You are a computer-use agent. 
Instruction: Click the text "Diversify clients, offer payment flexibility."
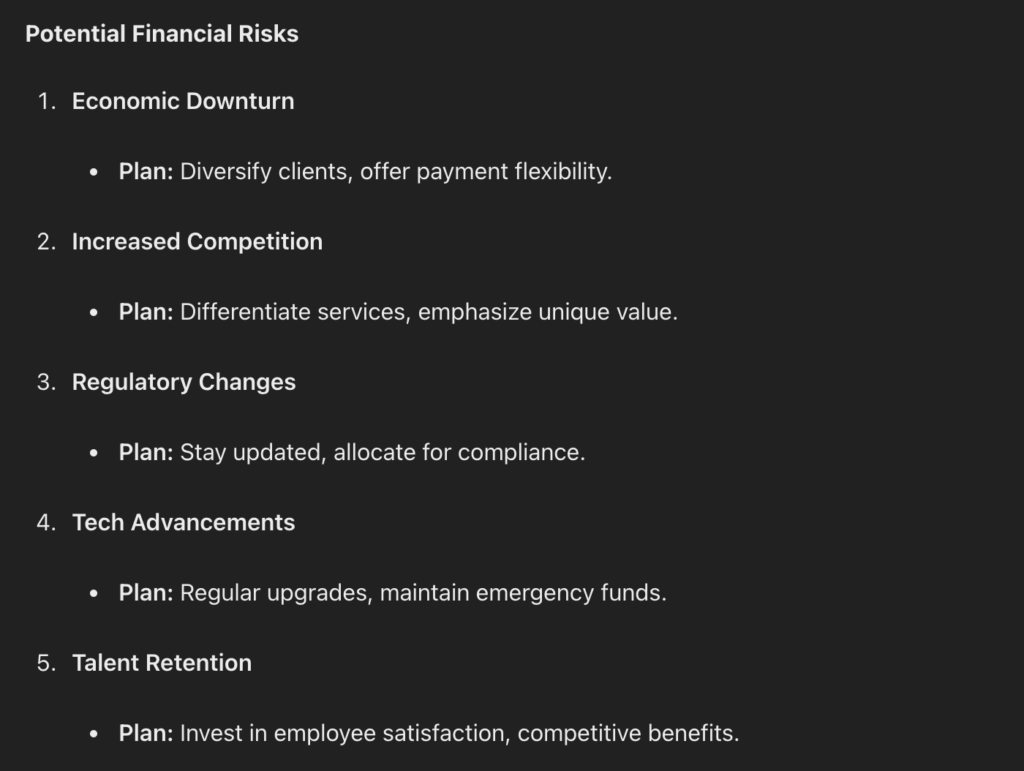(x=396, y=172)
